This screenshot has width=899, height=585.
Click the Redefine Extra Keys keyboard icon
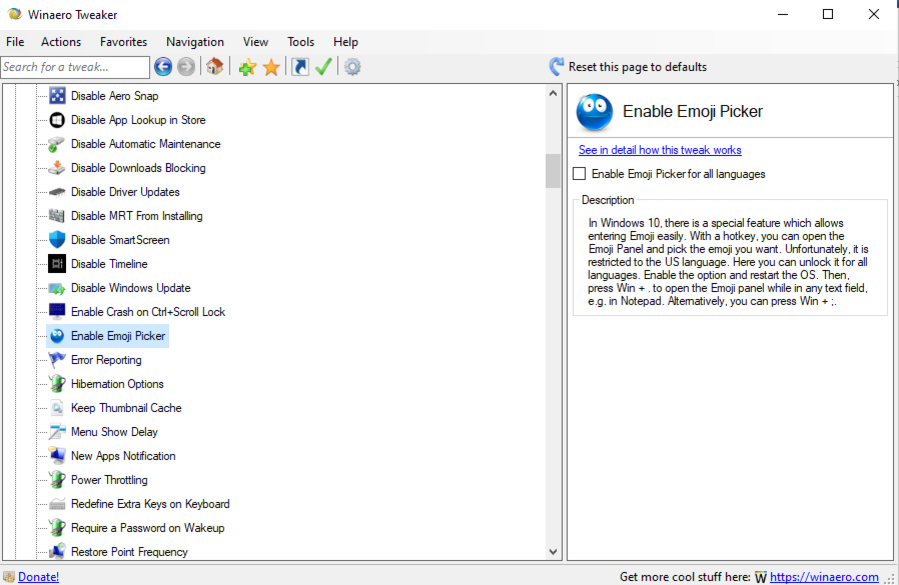(57, 504)
